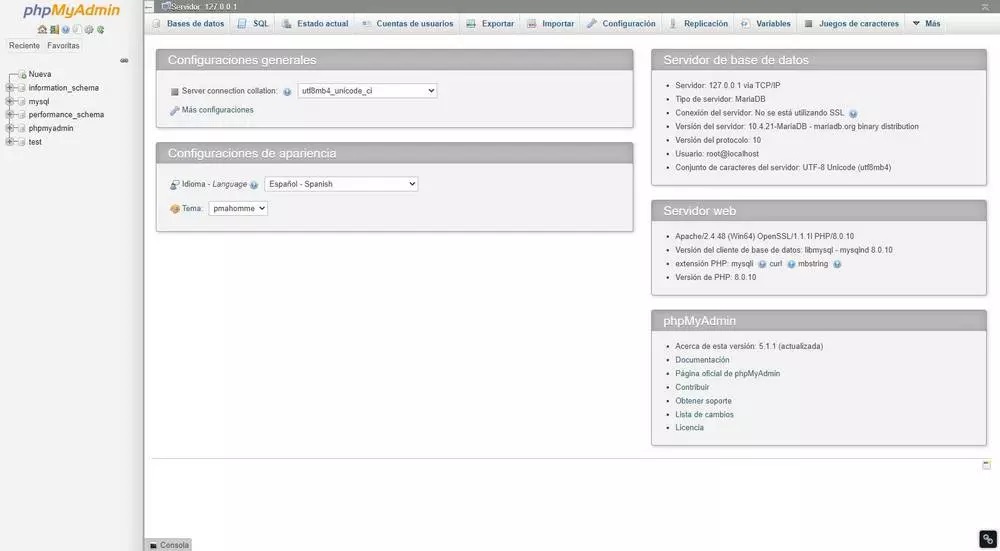
Task: Click the text 'Usuario: root@localhost'
Action: (x=717, y=154)
